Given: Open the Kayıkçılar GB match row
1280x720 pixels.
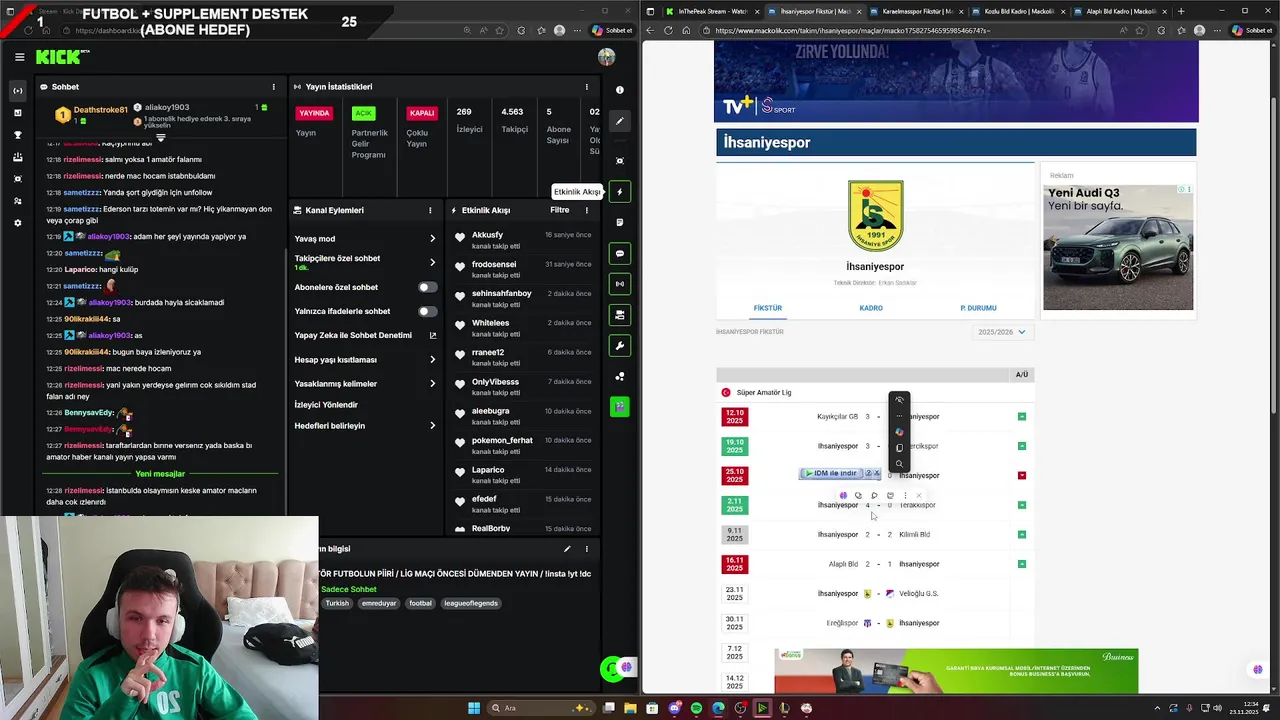Looking at the screenshot, I should [875, 416].
